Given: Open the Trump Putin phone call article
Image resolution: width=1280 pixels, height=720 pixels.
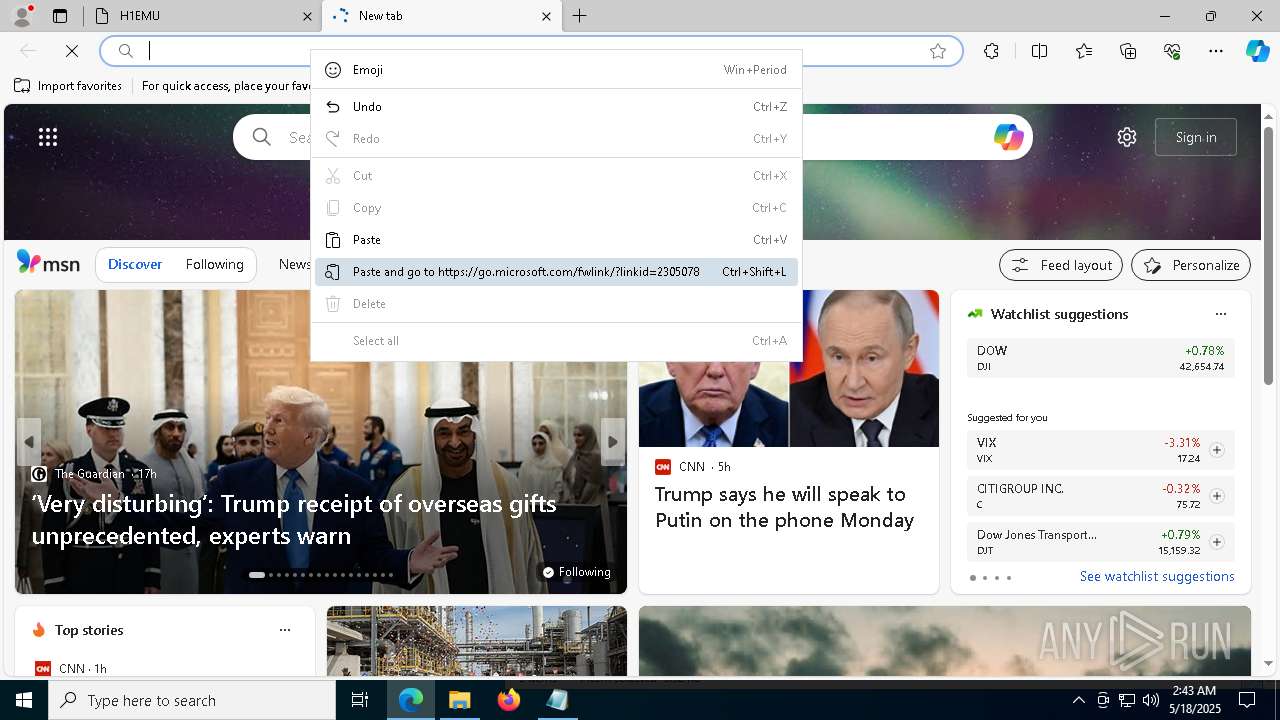Looking at the screenshot, I should (x=784, y=507).
